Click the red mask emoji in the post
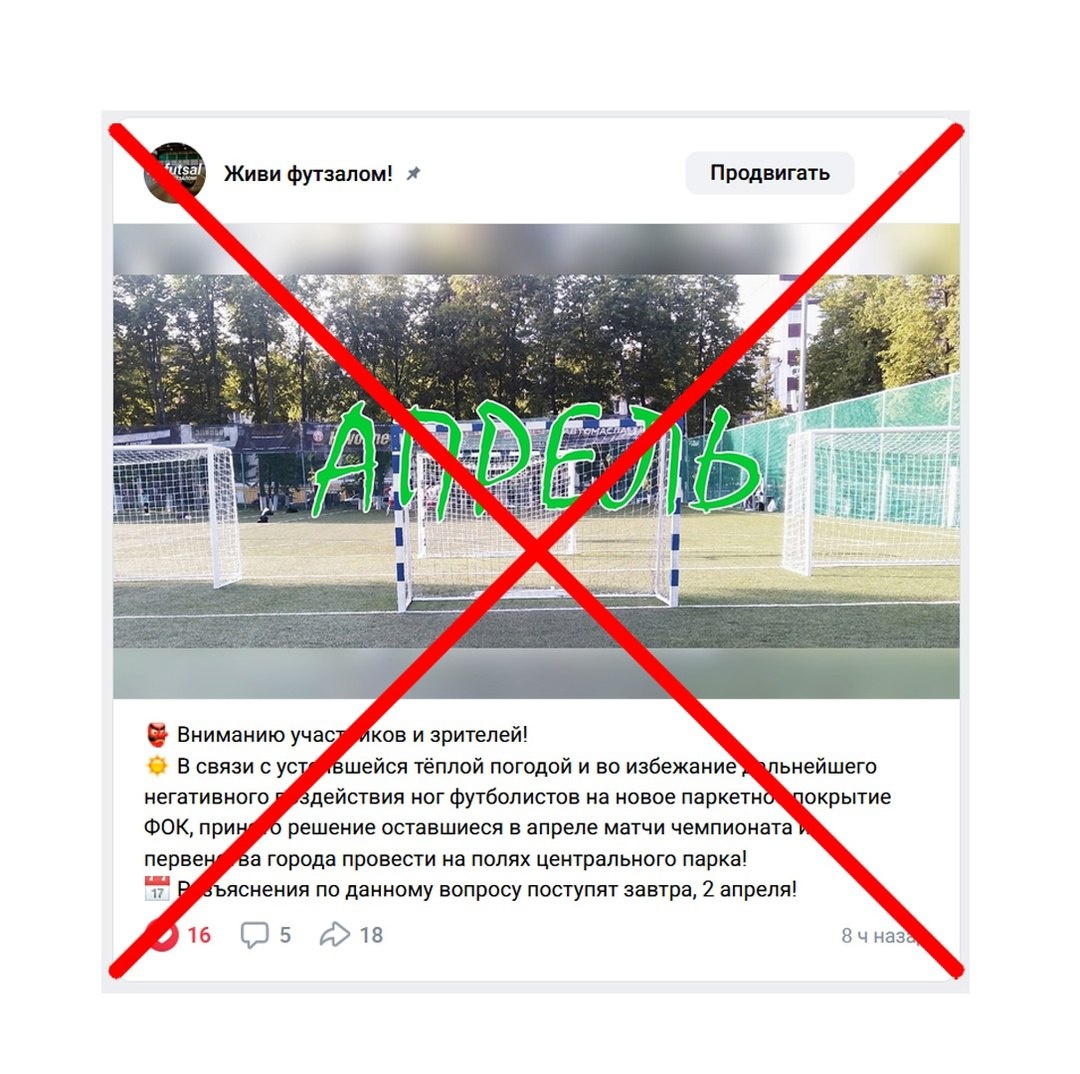 click(157, 735)
